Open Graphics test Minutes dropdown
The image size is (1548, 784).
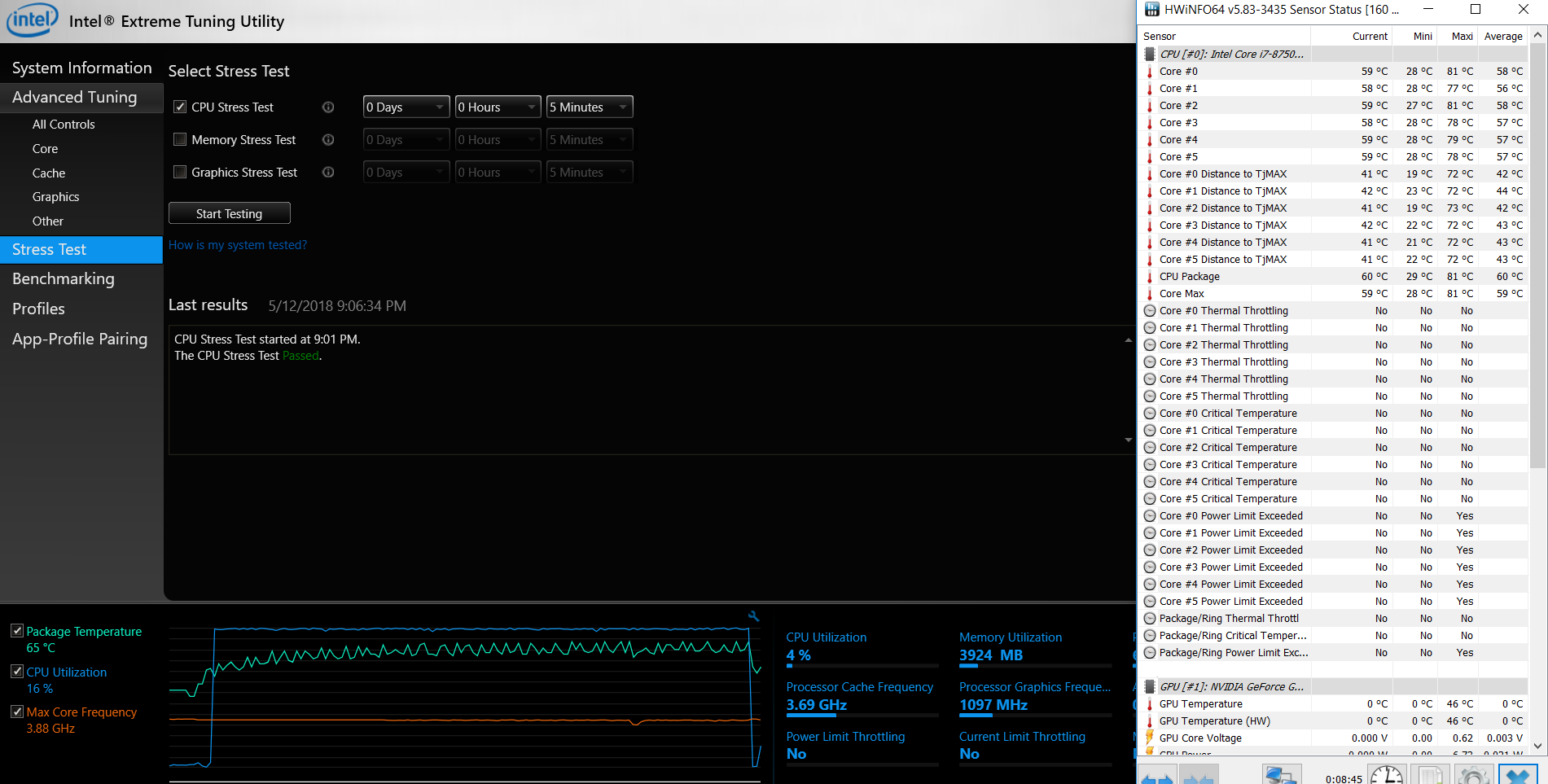[x=590, y=173]
